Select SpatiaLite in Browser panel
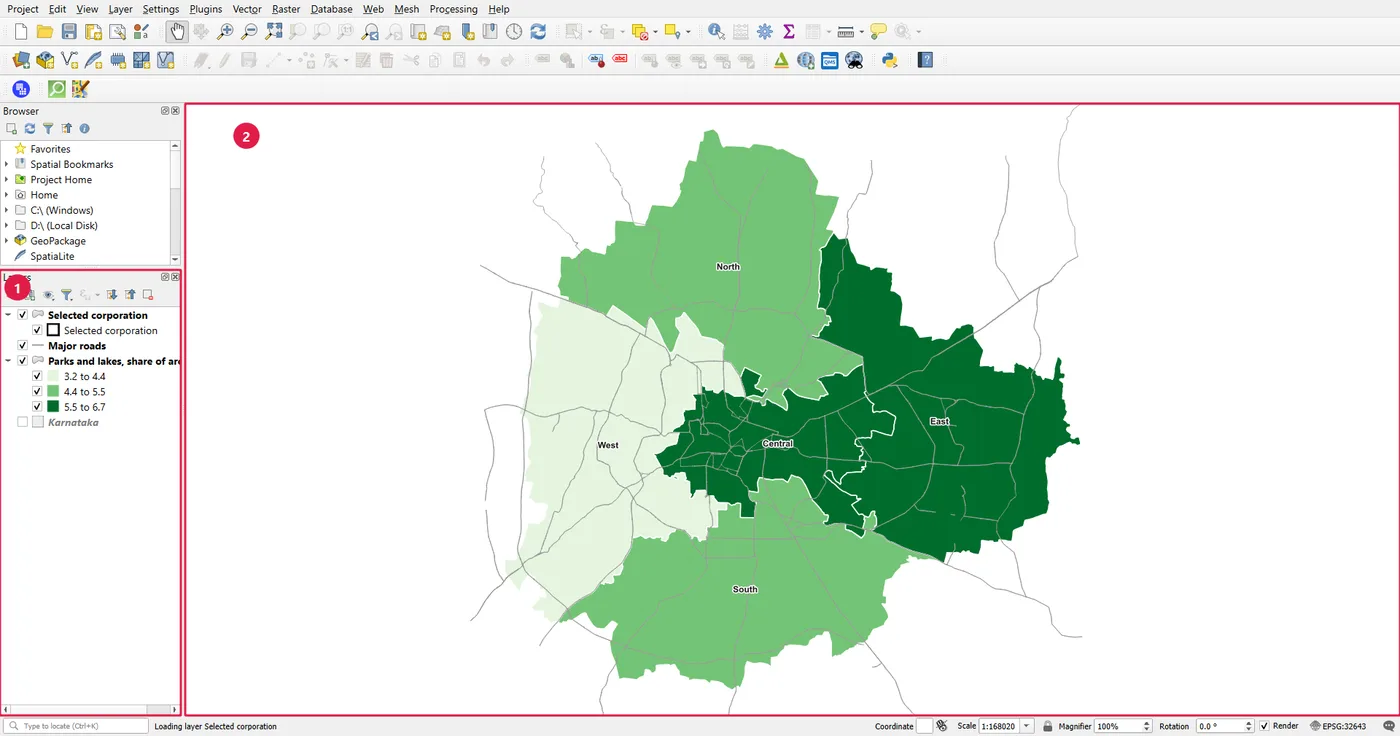 point(52,256)
